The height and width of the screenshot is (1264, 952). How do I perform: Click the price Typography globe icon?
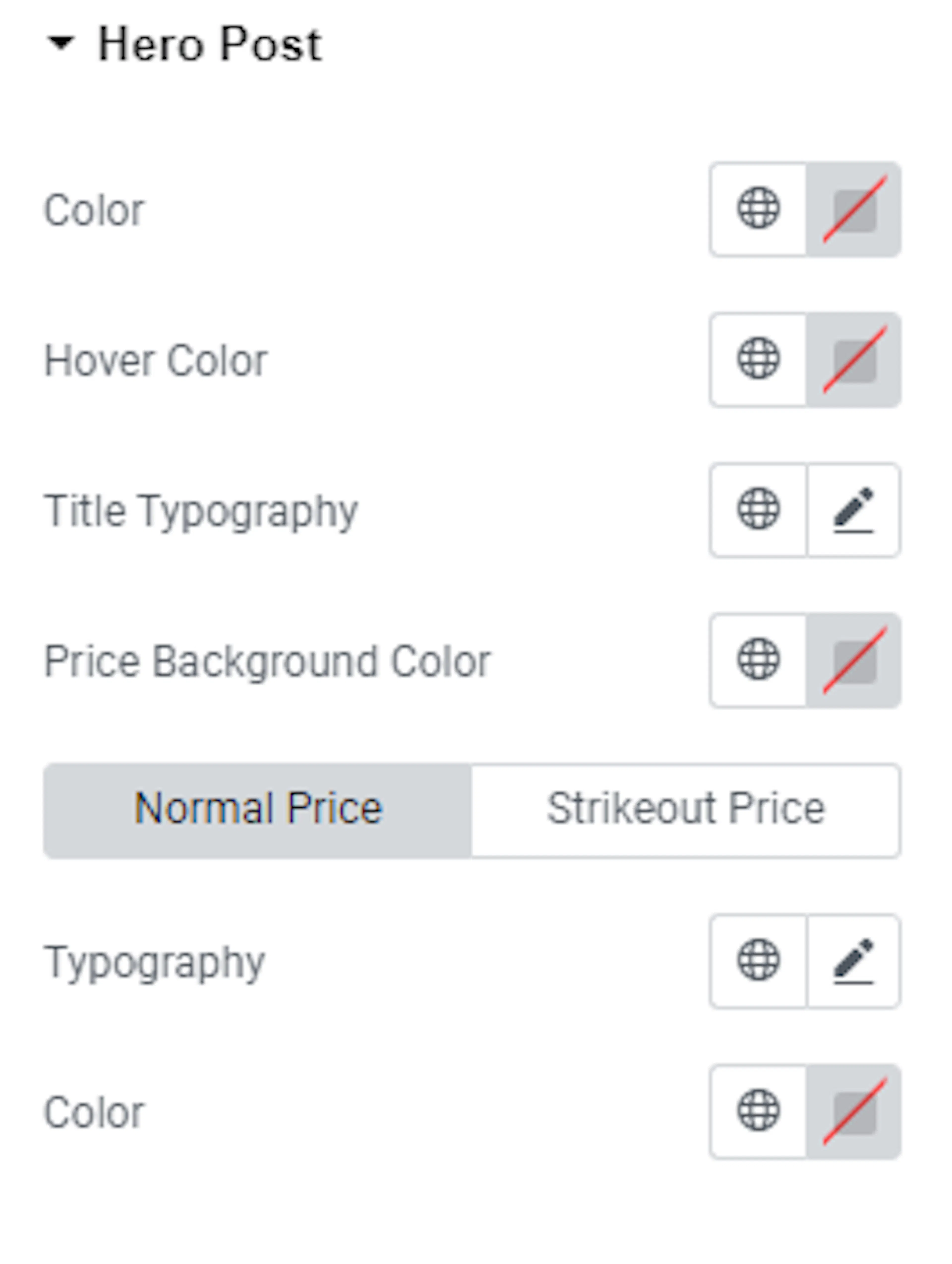(x=758, y=961)
